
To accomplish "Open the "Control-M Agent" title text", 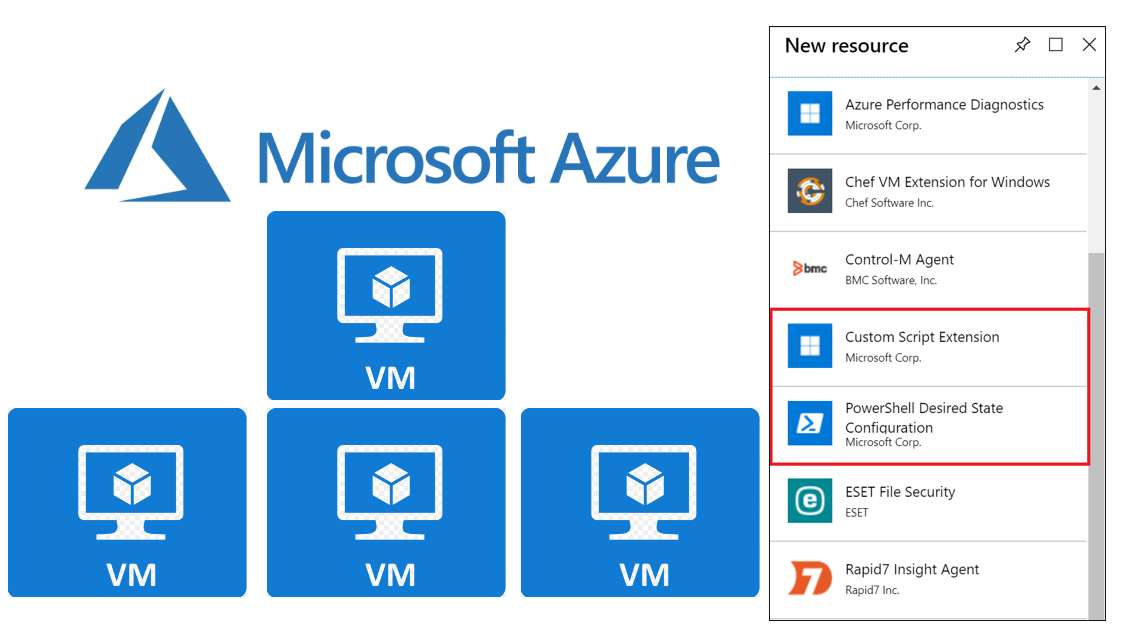I will point(899,260).
